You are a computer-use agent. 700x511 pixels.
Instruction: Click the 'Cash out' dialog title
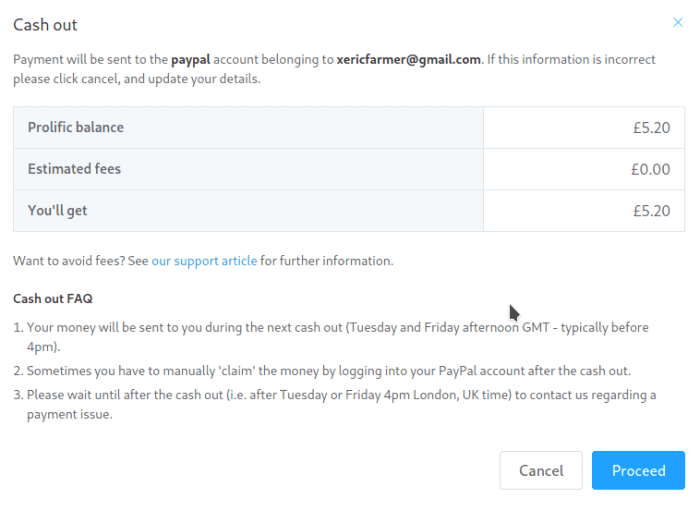coord(45,25)
